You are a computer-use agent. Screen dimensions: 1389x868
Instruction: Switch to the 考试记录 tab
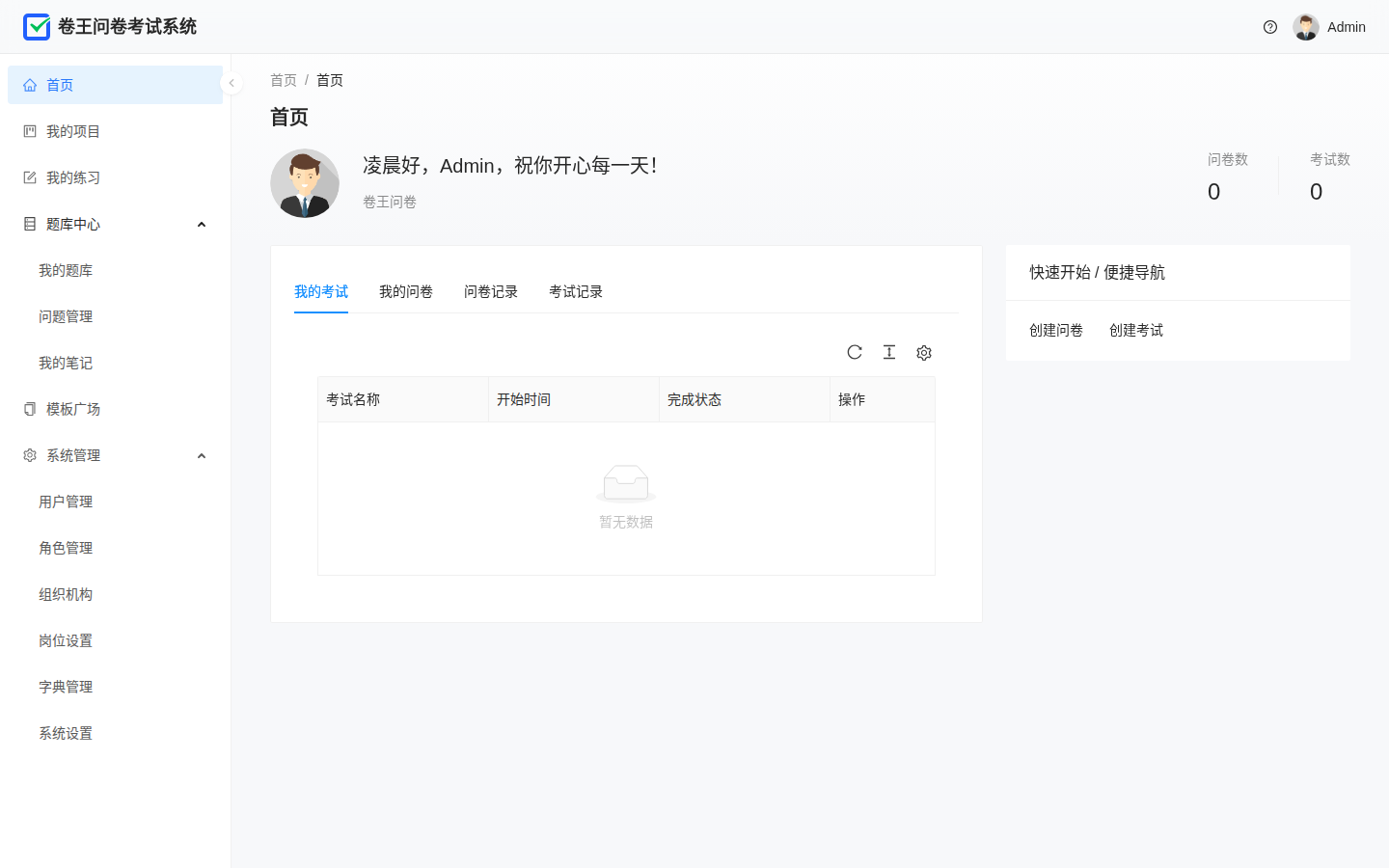click(576, 291)
